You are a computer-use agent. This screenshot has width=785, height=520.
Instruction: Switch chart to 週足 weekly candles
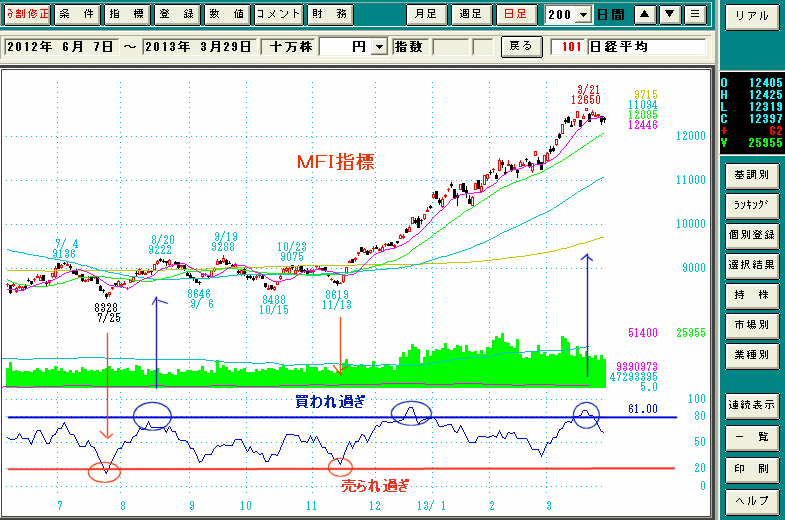(x=471, y=14)
